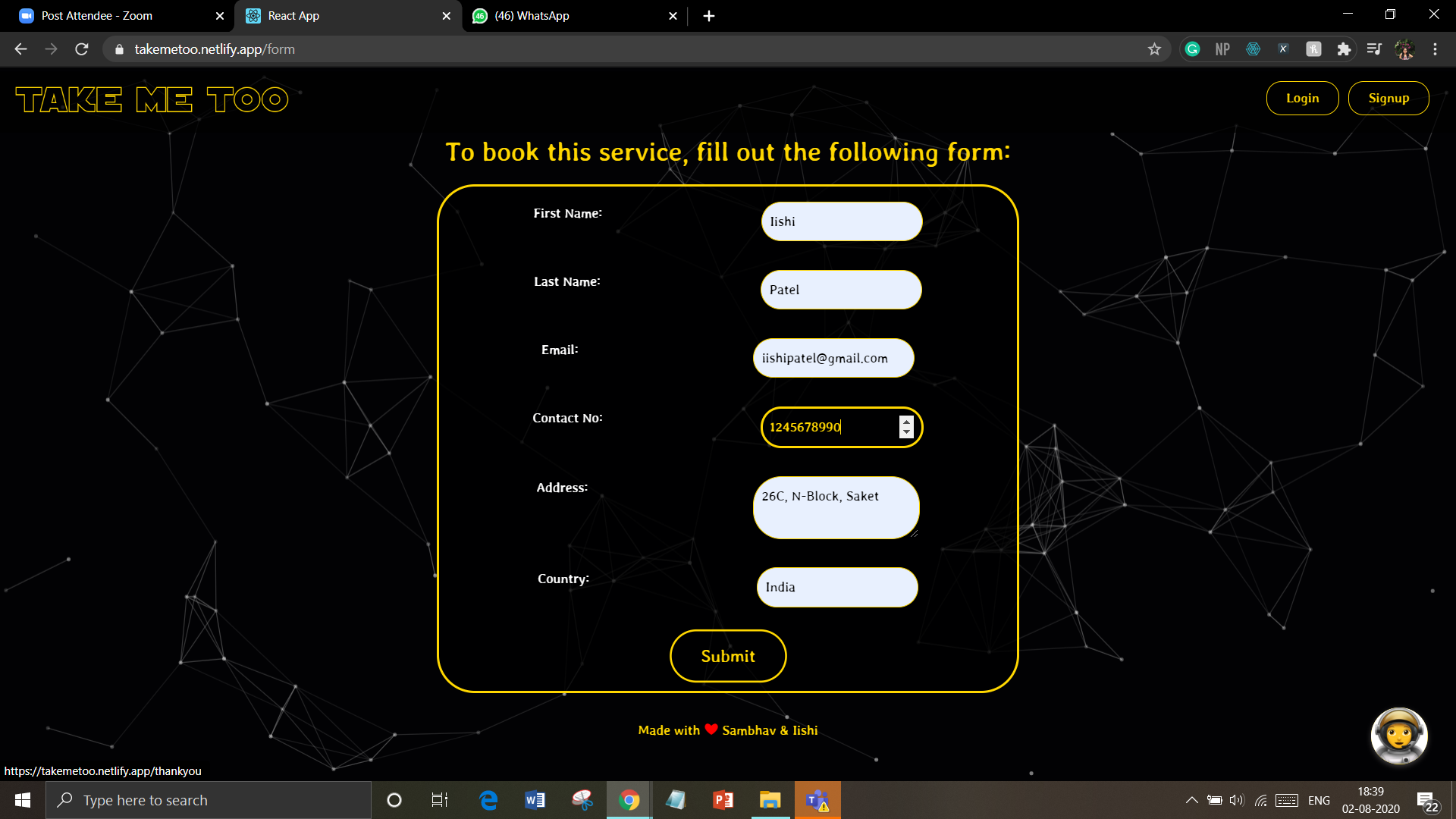Click the Login button
The height and width of the screenshot is (819, 1456).
(x=1302, y=98)
